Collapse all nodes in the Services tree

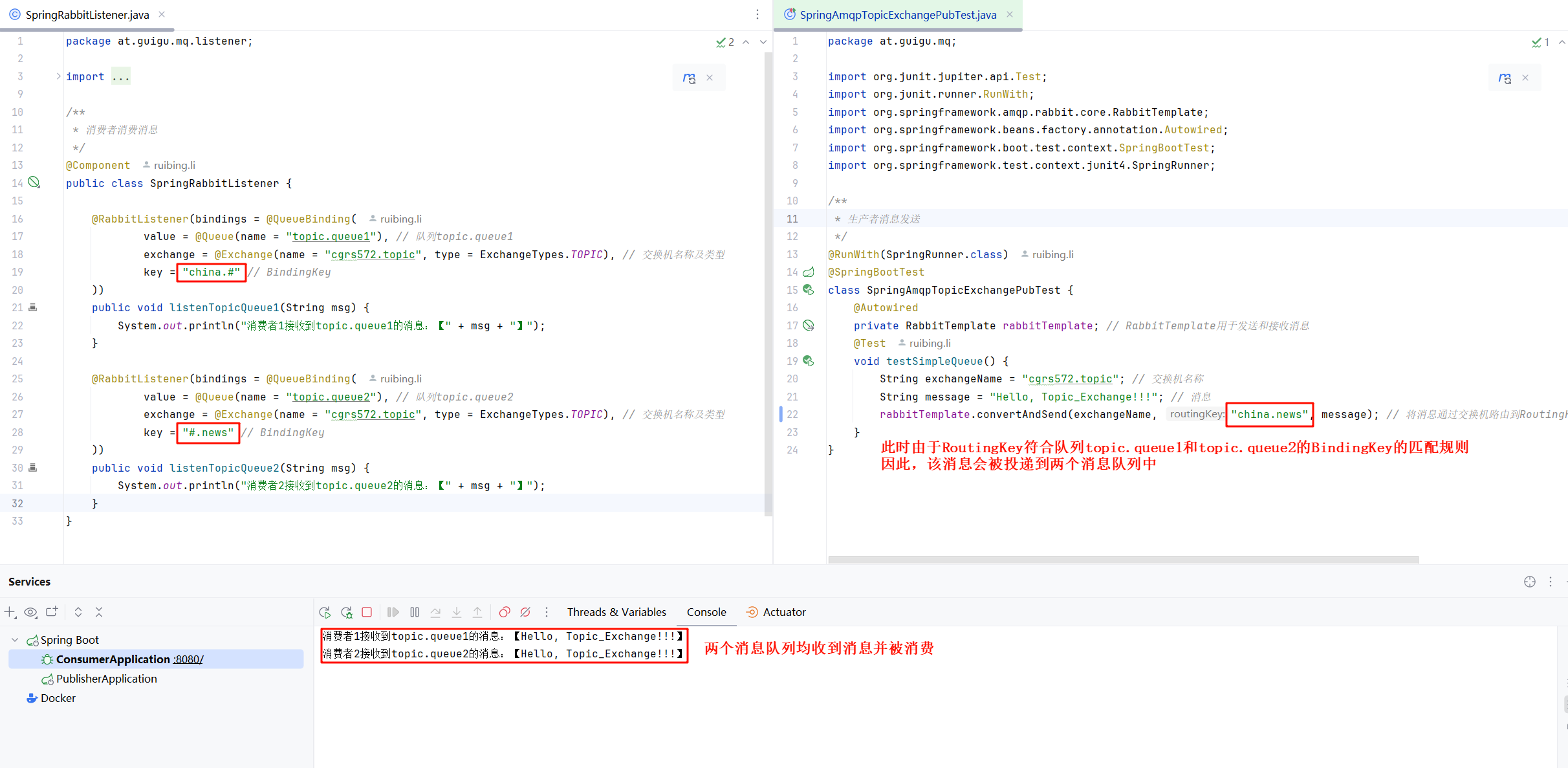(x=99, y=612)
